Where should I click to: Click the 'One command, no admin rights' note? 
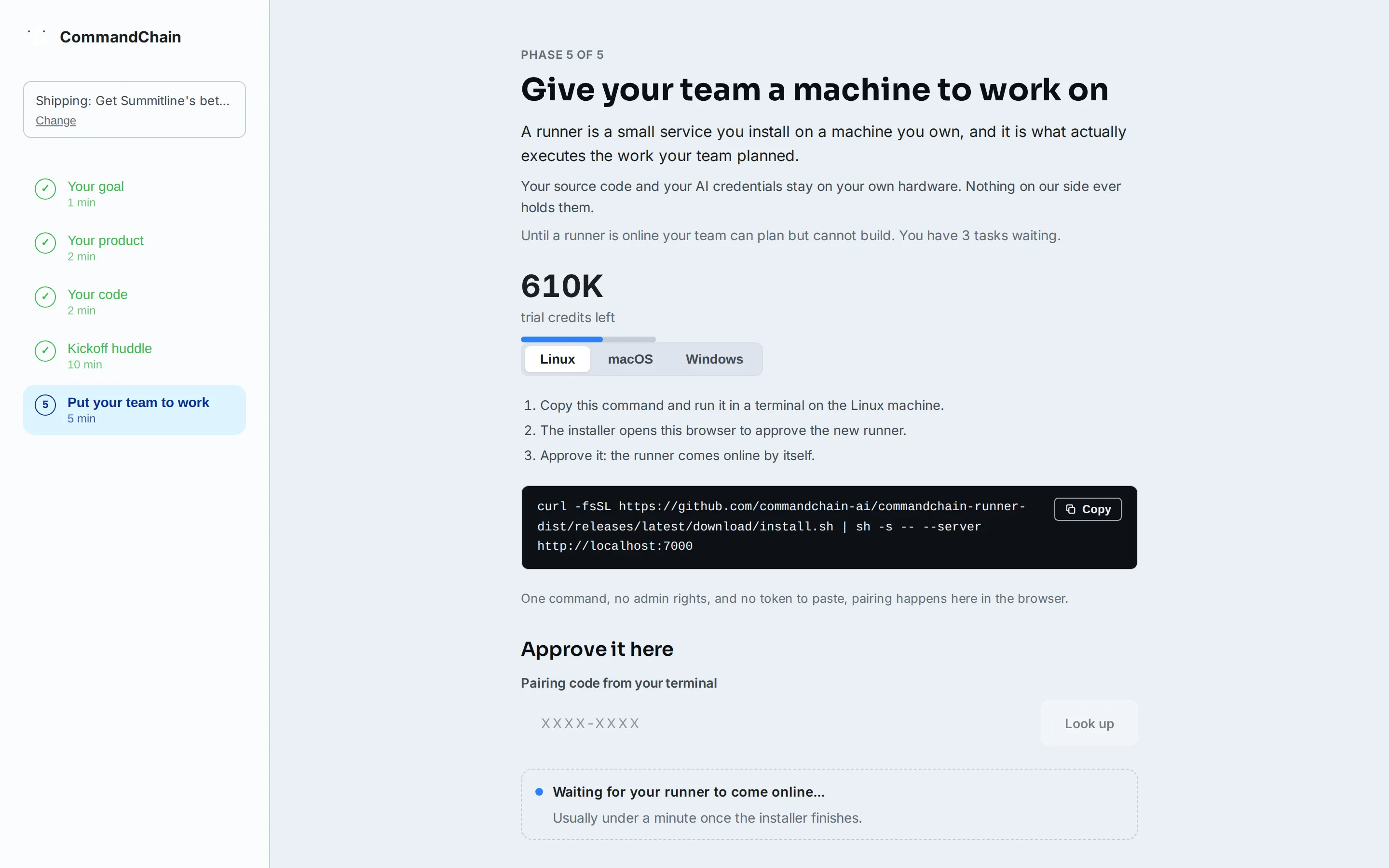794,599
